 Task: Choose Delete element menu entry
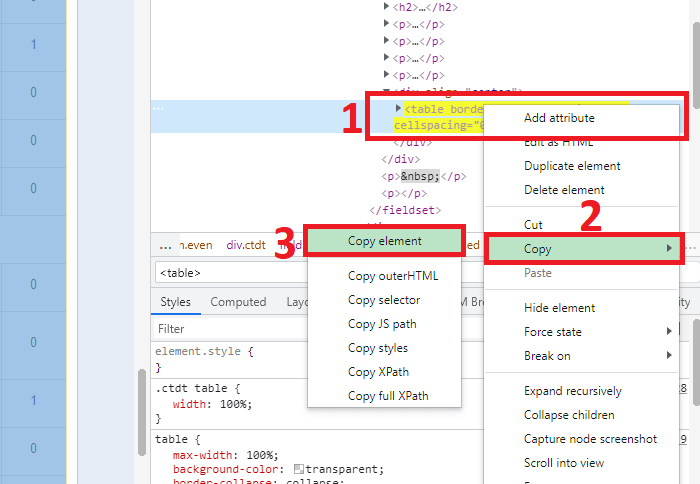(564, 190)
